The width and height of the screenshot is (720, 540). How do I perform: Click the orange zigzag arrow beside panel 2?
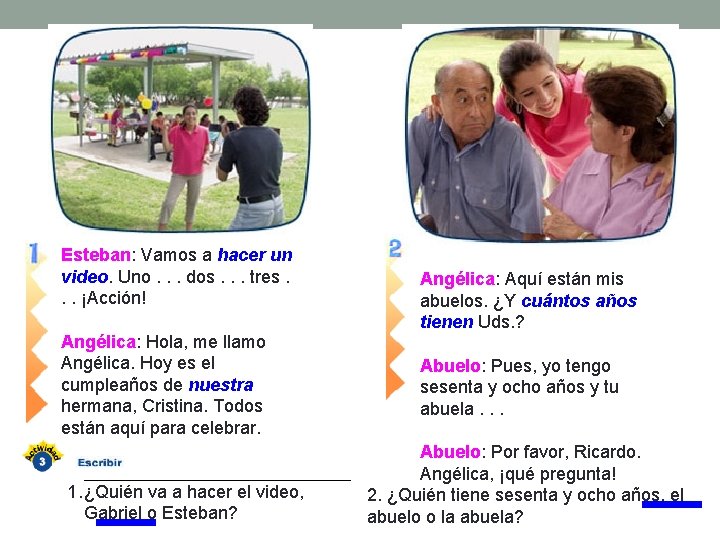(395, 329)
